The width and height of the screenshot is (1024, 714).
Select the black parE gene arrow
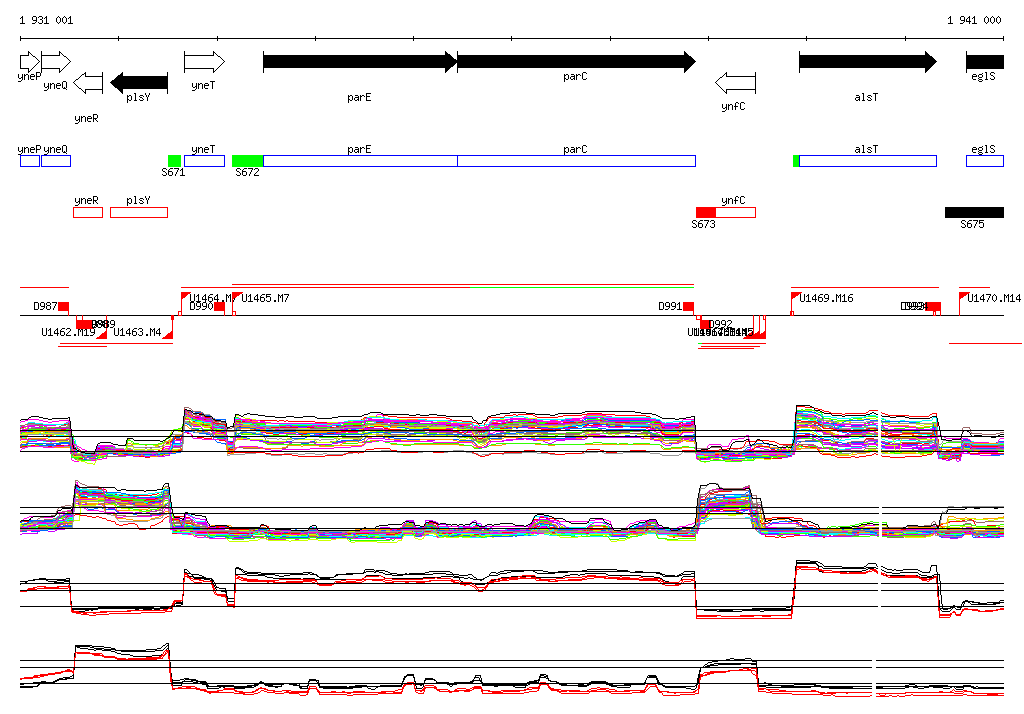click(x=360, y=62)
